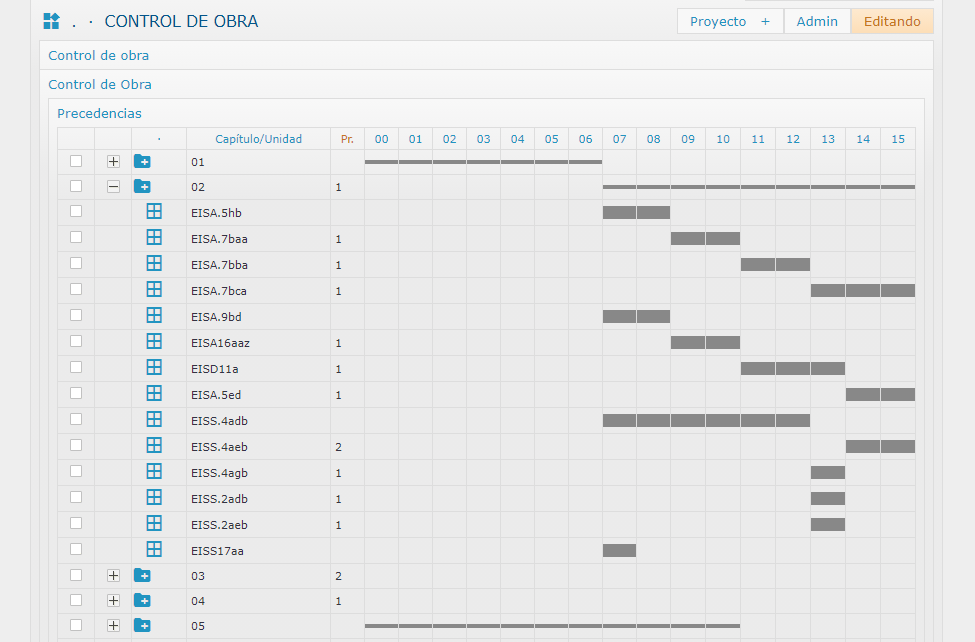This screenshot has width=975, height=642.
Task: Click the folder icon for chapter 01
Action: pyautogui.click(x=142, y=161)
